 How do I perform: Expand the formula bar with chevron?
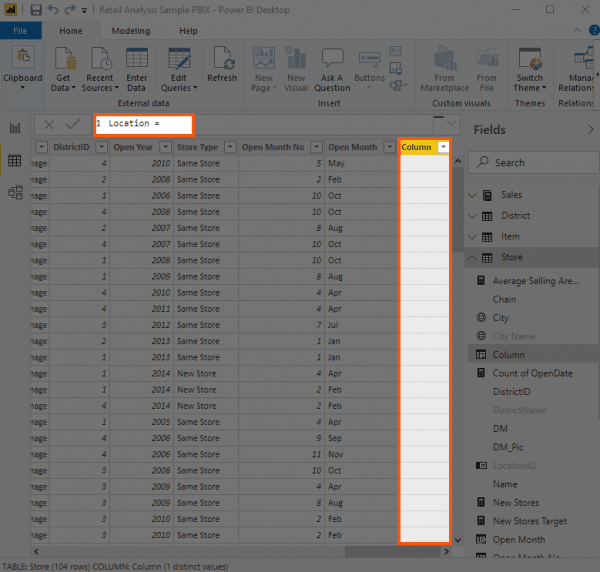click(451, 123)
